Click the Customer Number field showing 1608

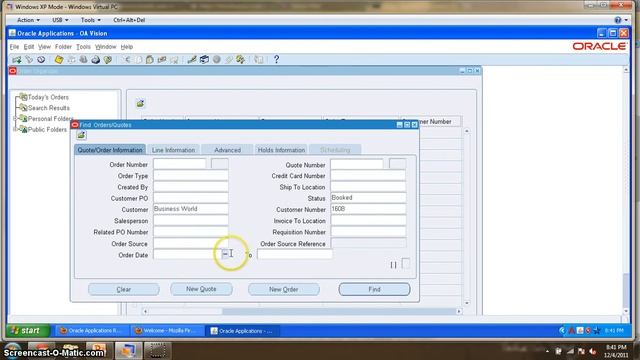coord(368,209)
